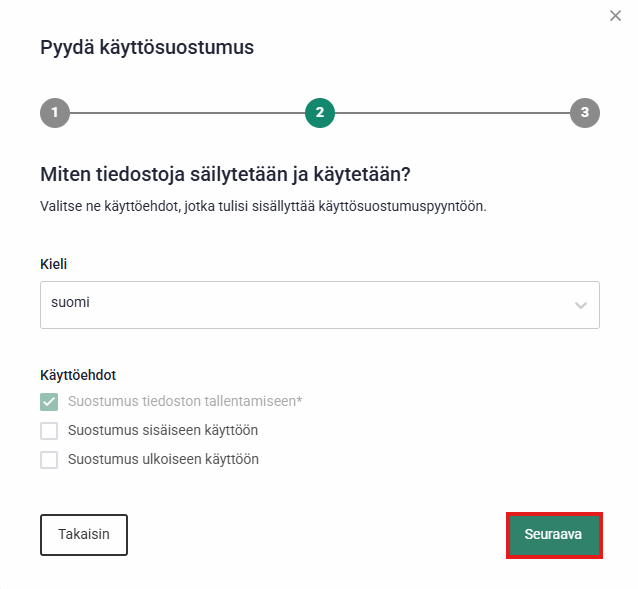
Task: Click the selected value suomi
Action: coord(70,302)
